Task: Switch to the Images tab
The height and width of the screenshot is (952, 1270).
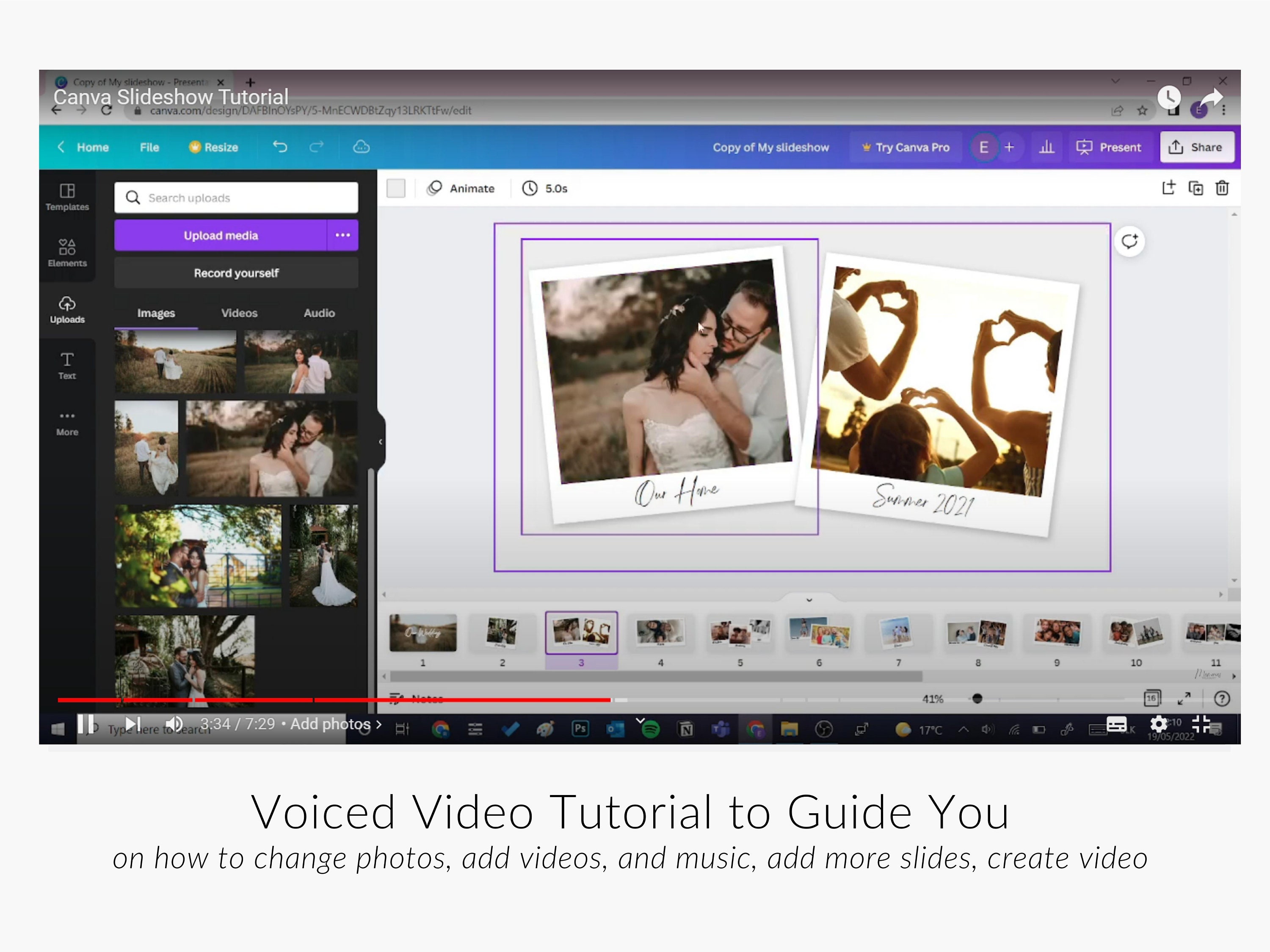Action: click(156, 314)
